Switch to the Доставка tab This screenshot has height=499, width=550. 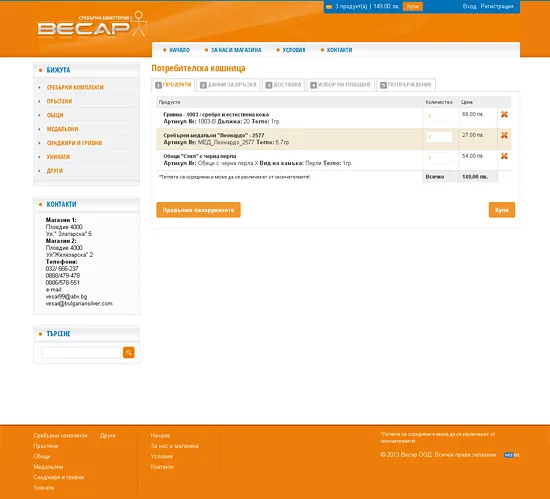283,85
